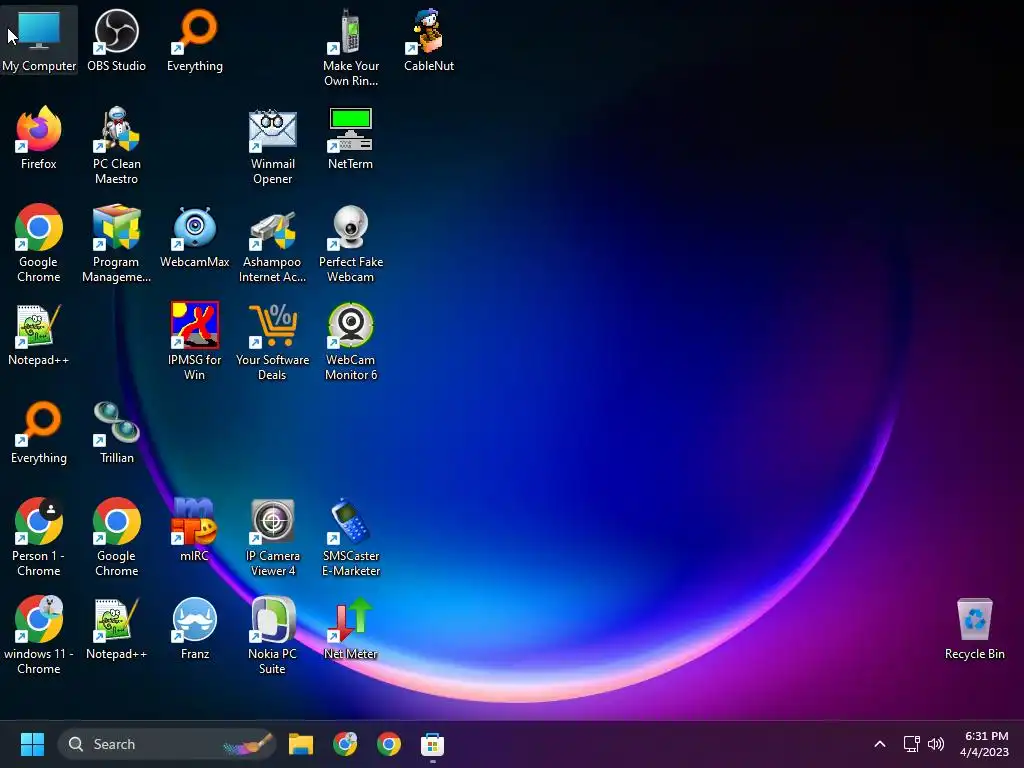
Task: Select the Winmail Opener shortcut
Action: pos(273,146)
